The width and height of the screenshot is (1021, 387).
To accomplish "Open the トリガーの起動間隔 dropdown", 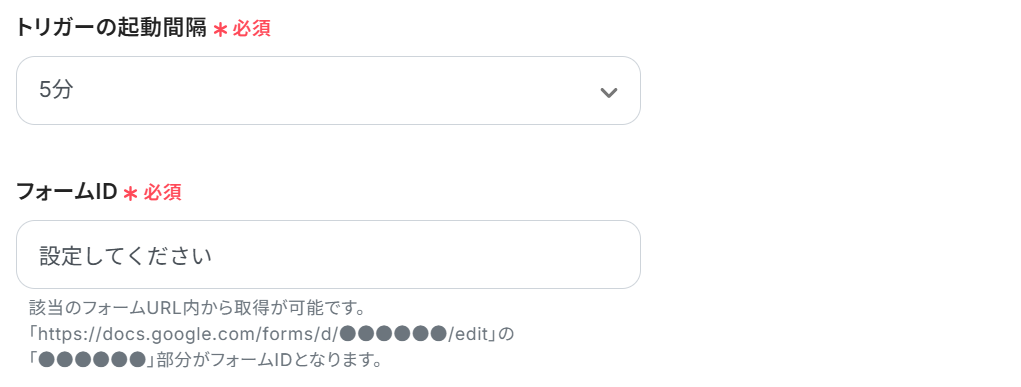I will [x=328, y=91].
